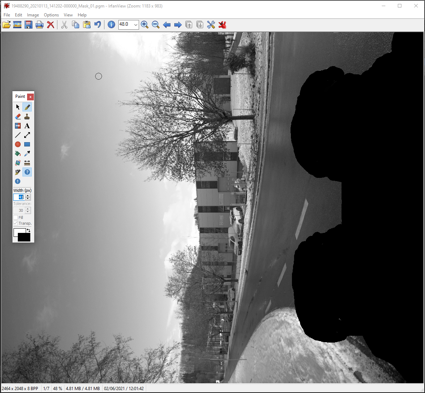The width and height of the screenshot is (425, 393).
Task: Adjust the Tolerance value stepper
Action: click(28, 210)
